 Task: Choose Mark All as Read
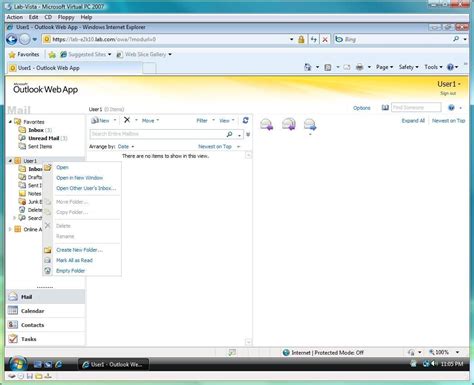74,260
